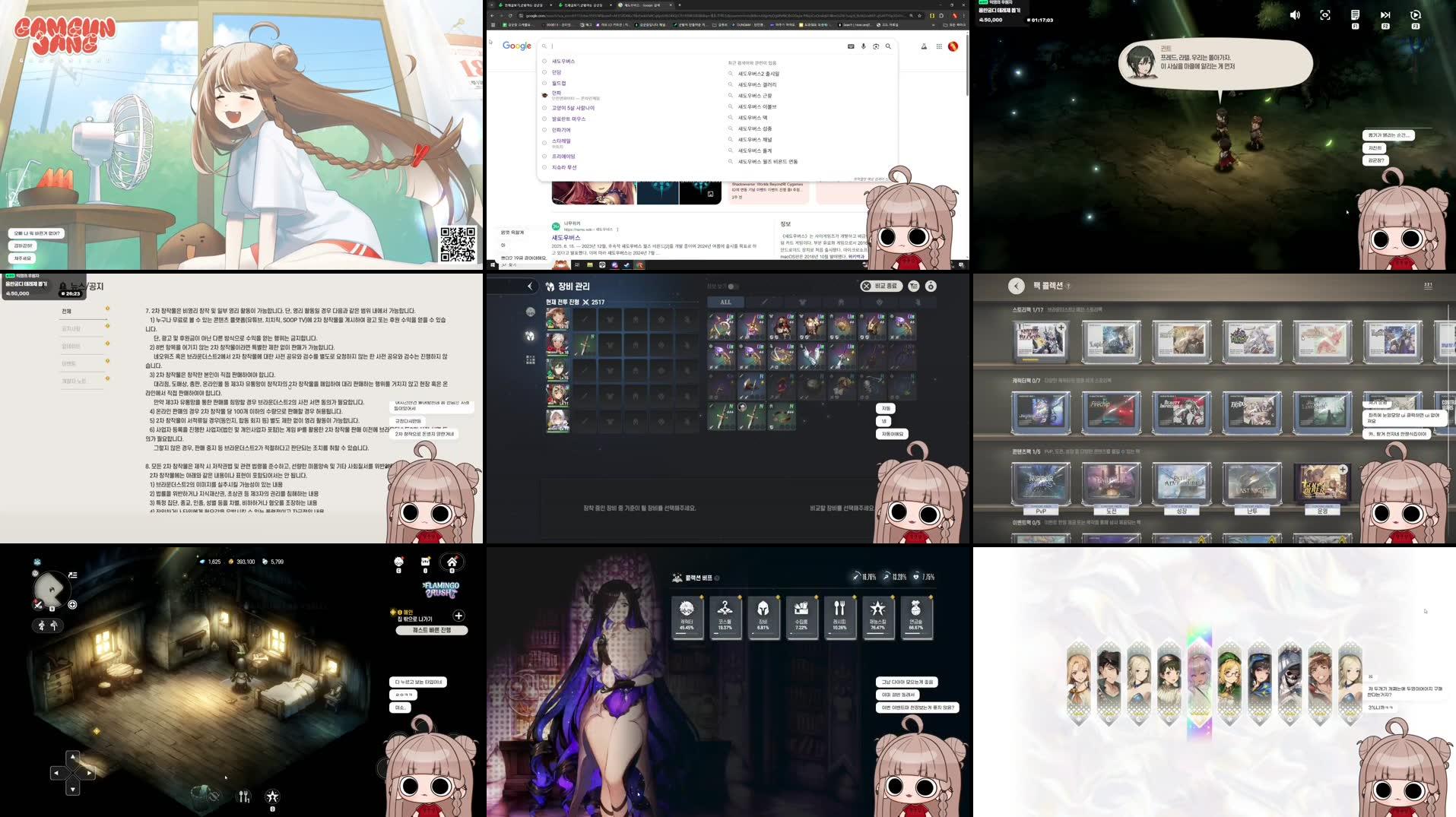Select the second character portrait in equipment list
Image resolution: width=1456 pixels, height=817 pixels.
click(557, 344)
